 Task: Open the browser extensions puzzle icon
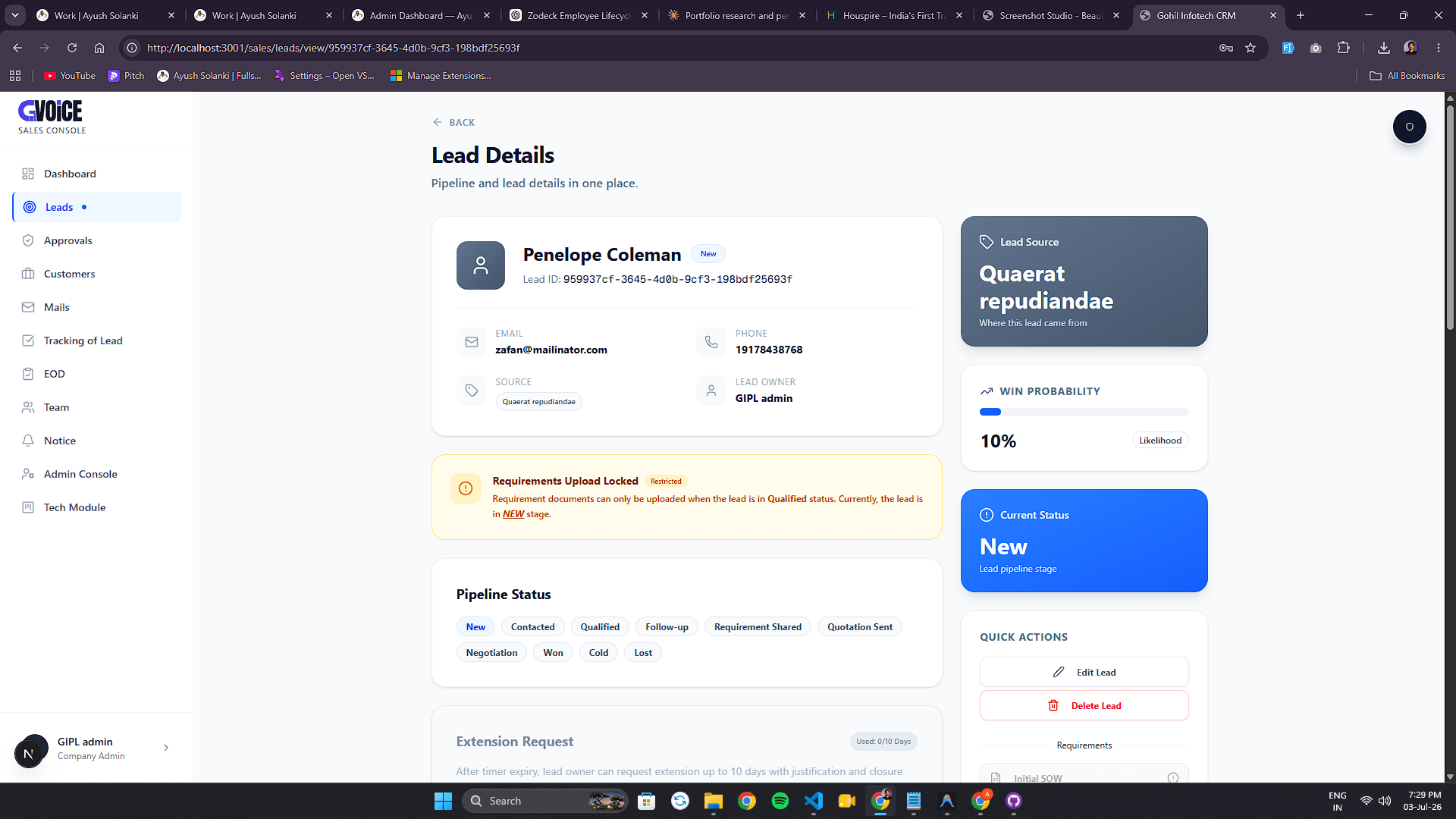point(1343,48)
